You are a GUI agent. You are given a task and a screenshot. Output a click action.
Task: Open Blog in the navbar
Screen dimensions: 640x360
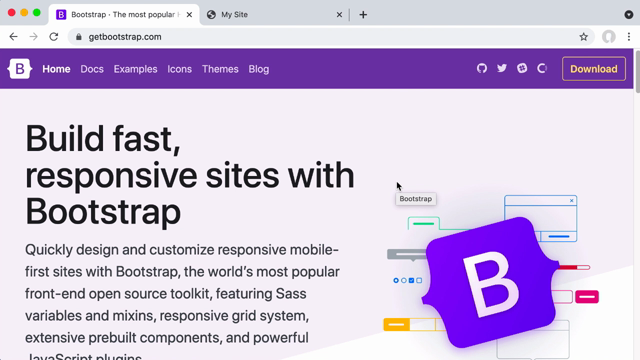259,69
